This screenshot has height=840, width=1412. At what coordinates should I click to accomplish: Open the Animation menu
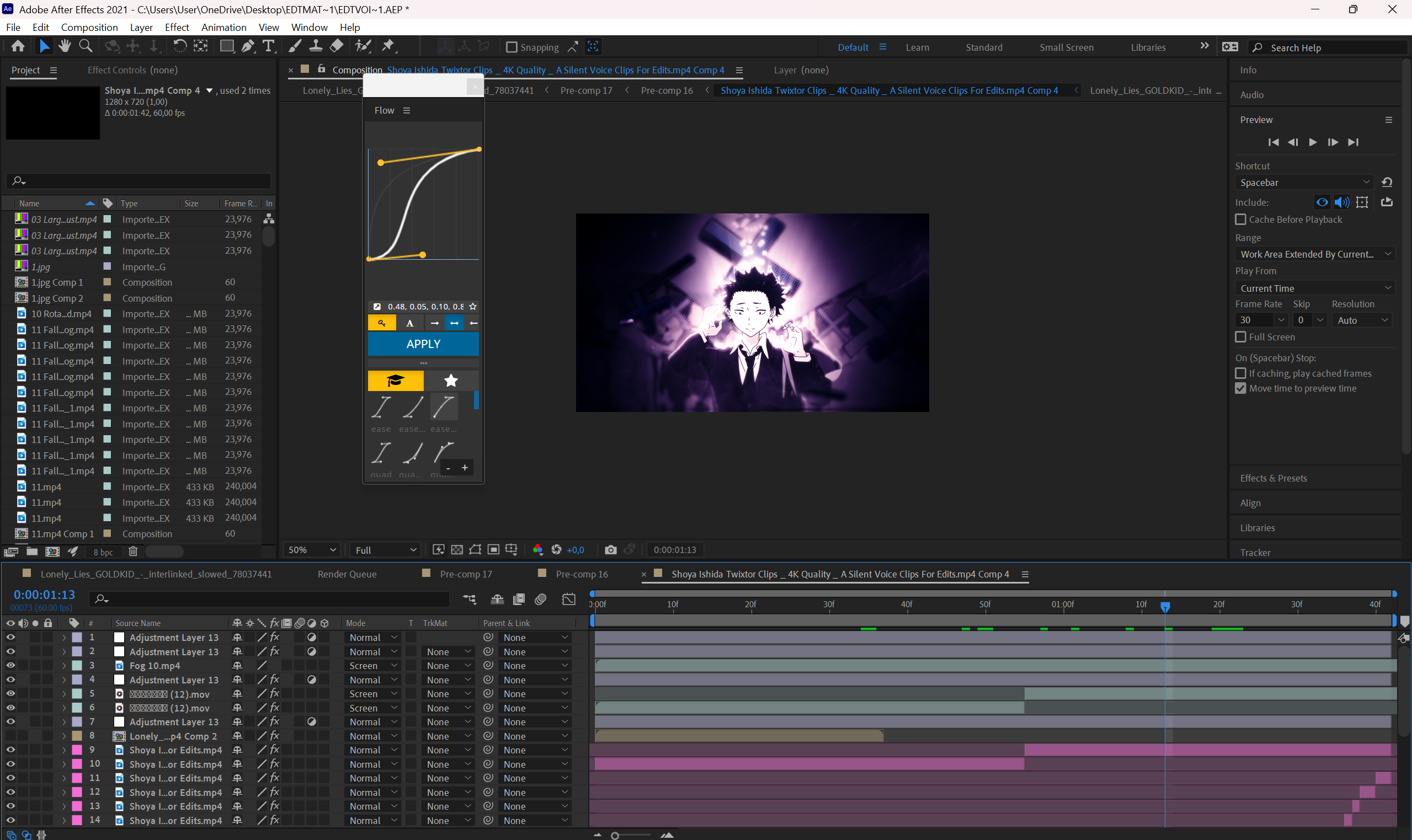point(223,27)
